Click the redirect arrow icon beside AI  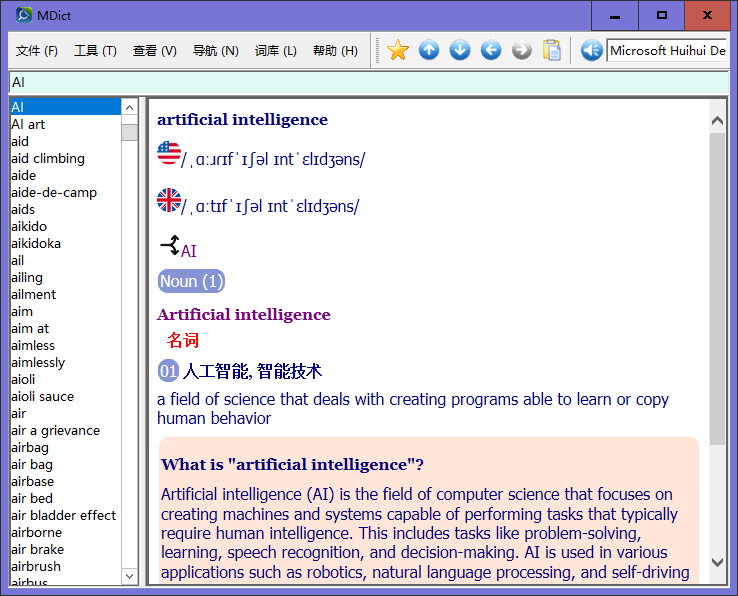[x=170, y=245]
